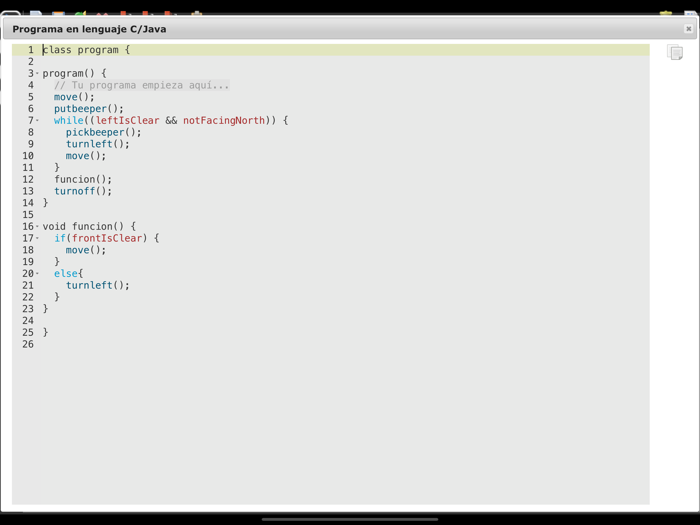
Task: Collapse the while loop fold arrow
Action: (x=38, y=121)
